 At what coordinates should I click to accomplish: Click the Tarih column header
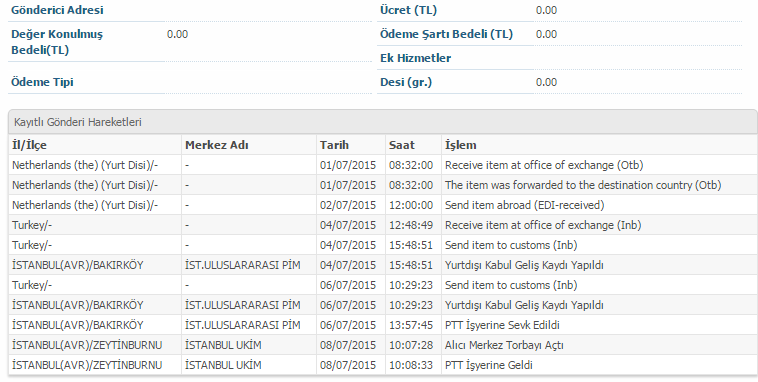pyautogui.click(x=334, y=145)
